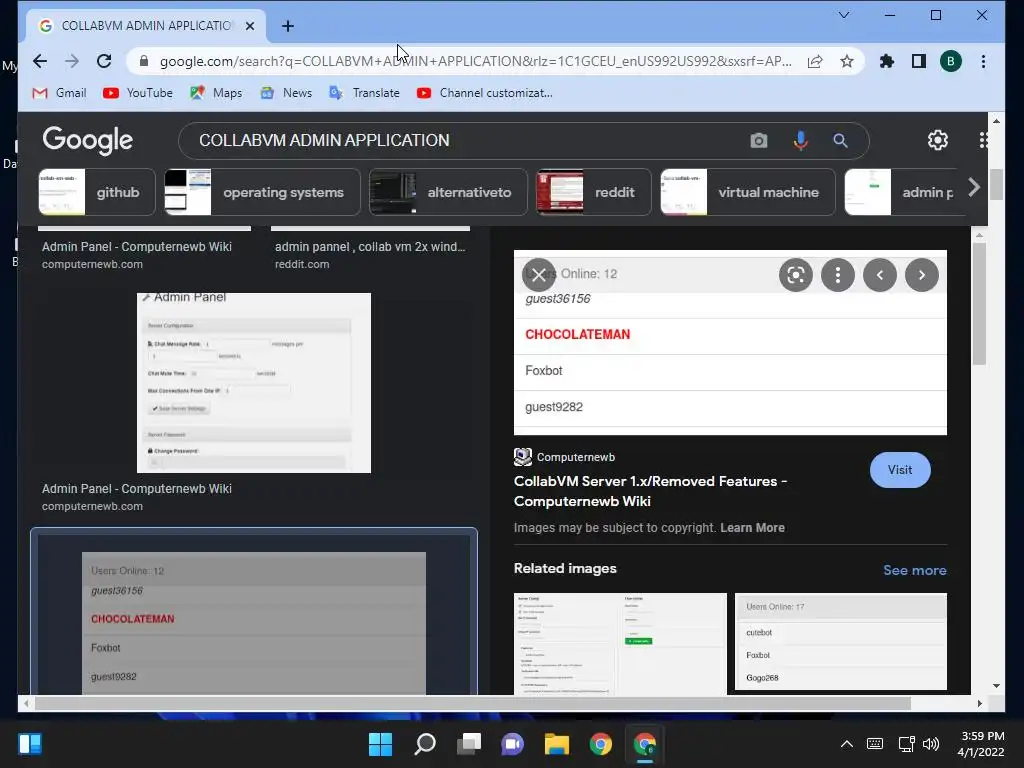Open Gmail bookmark

[59, 93]
